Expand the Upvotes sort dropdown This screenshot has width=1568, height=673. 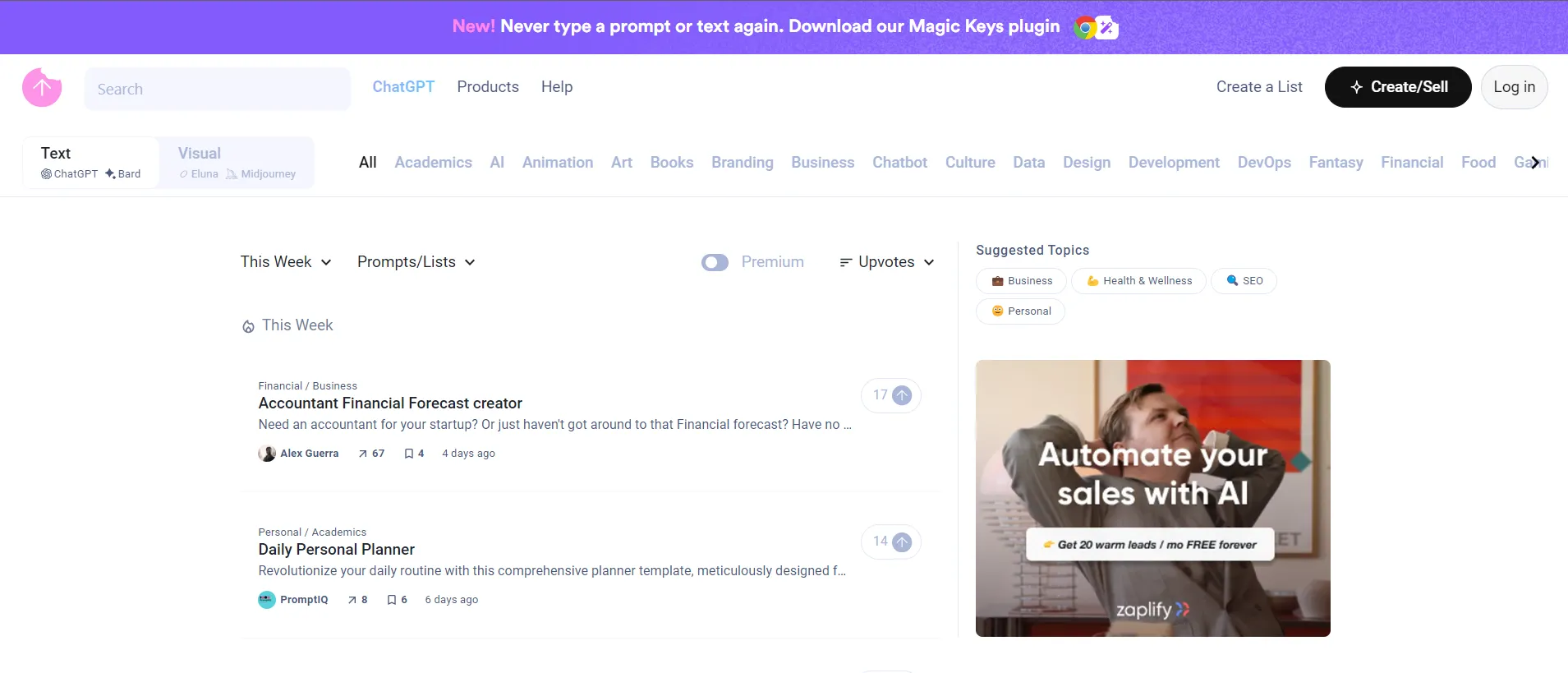887,262
